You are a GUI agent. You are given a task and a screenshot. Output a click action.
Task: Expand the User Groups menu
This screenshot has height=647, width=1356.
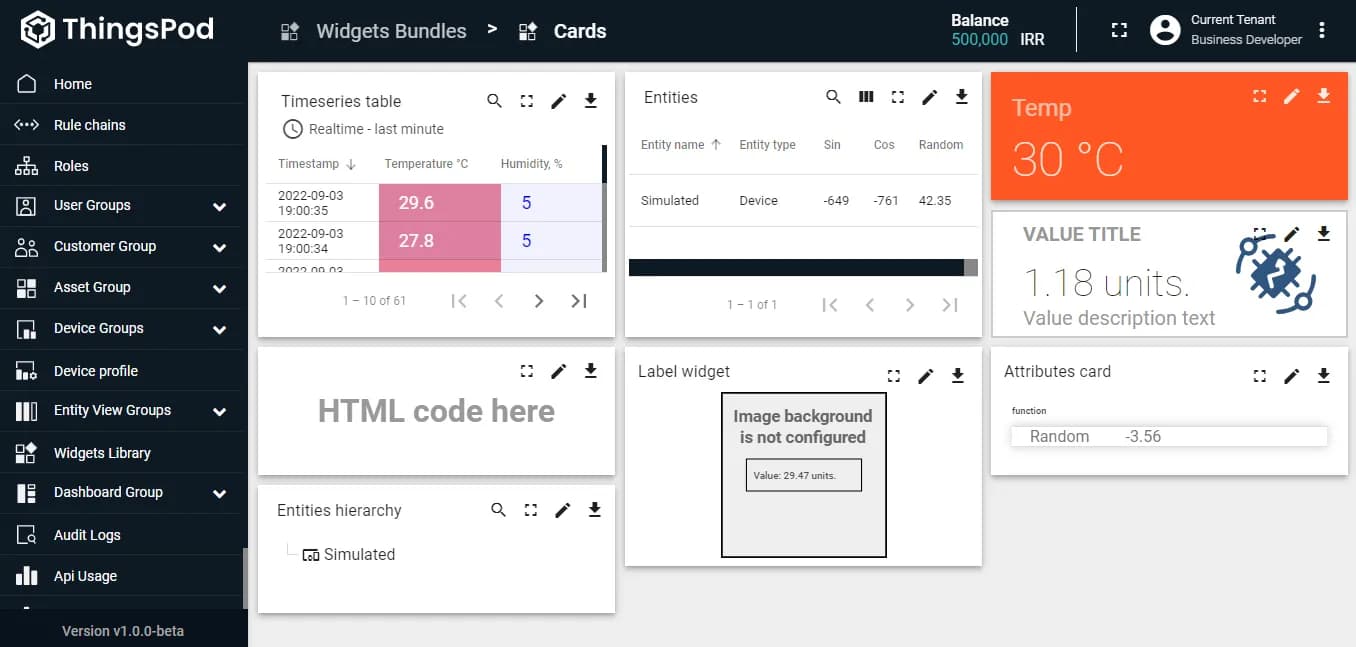point(219,206)
